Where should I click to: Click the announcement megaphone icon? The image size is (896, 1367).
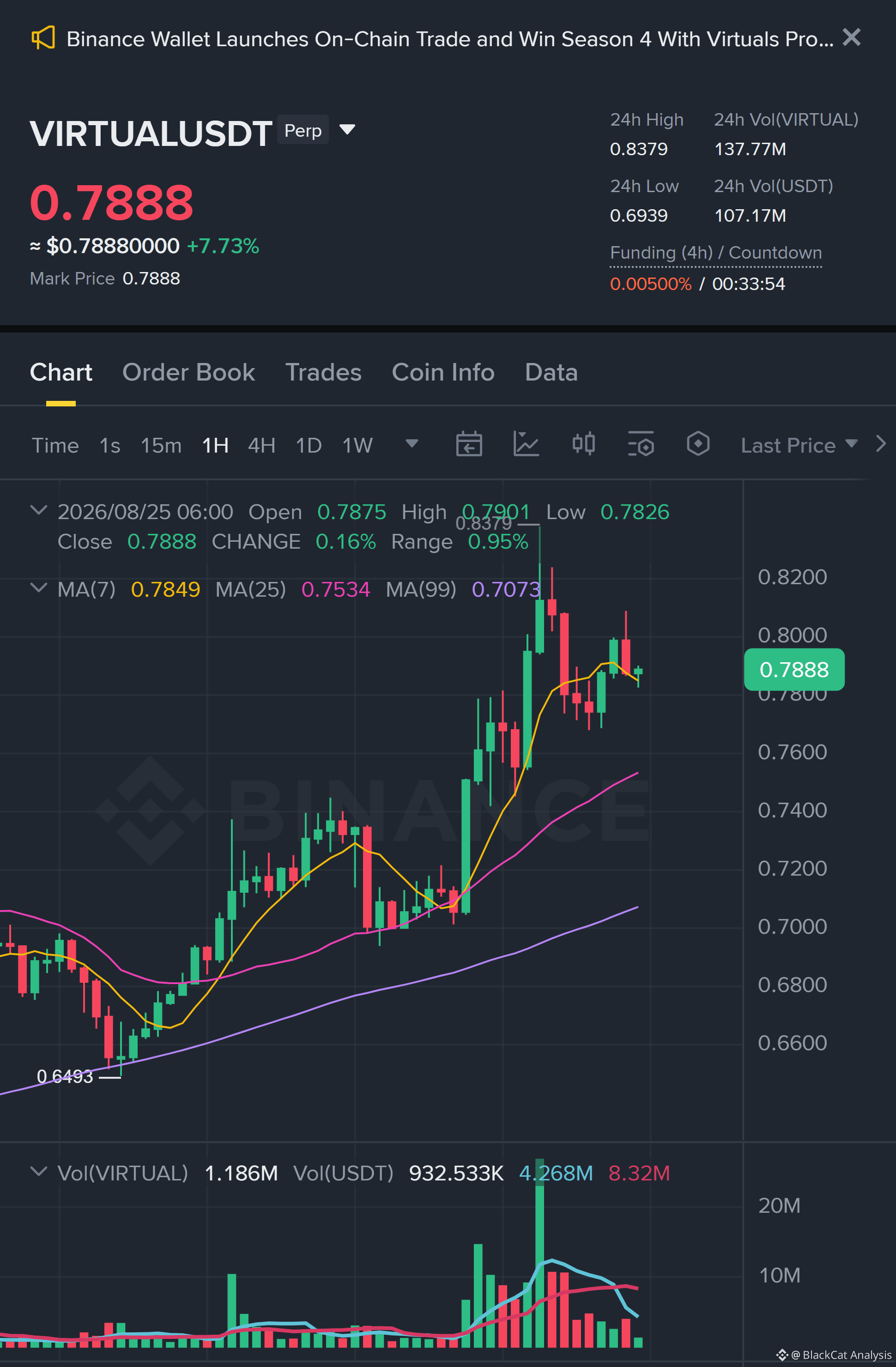[43, 38]
